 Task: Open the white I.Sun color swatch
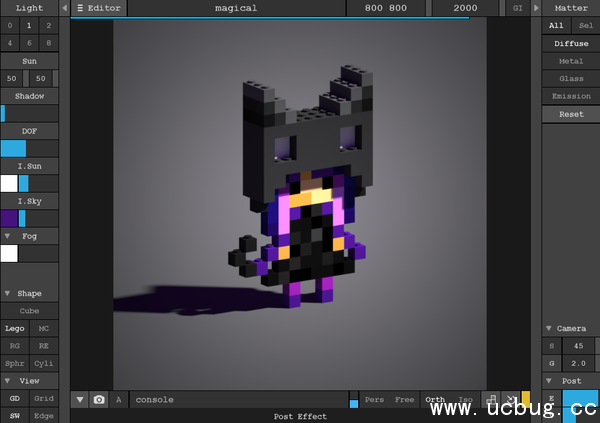[9, 183]
